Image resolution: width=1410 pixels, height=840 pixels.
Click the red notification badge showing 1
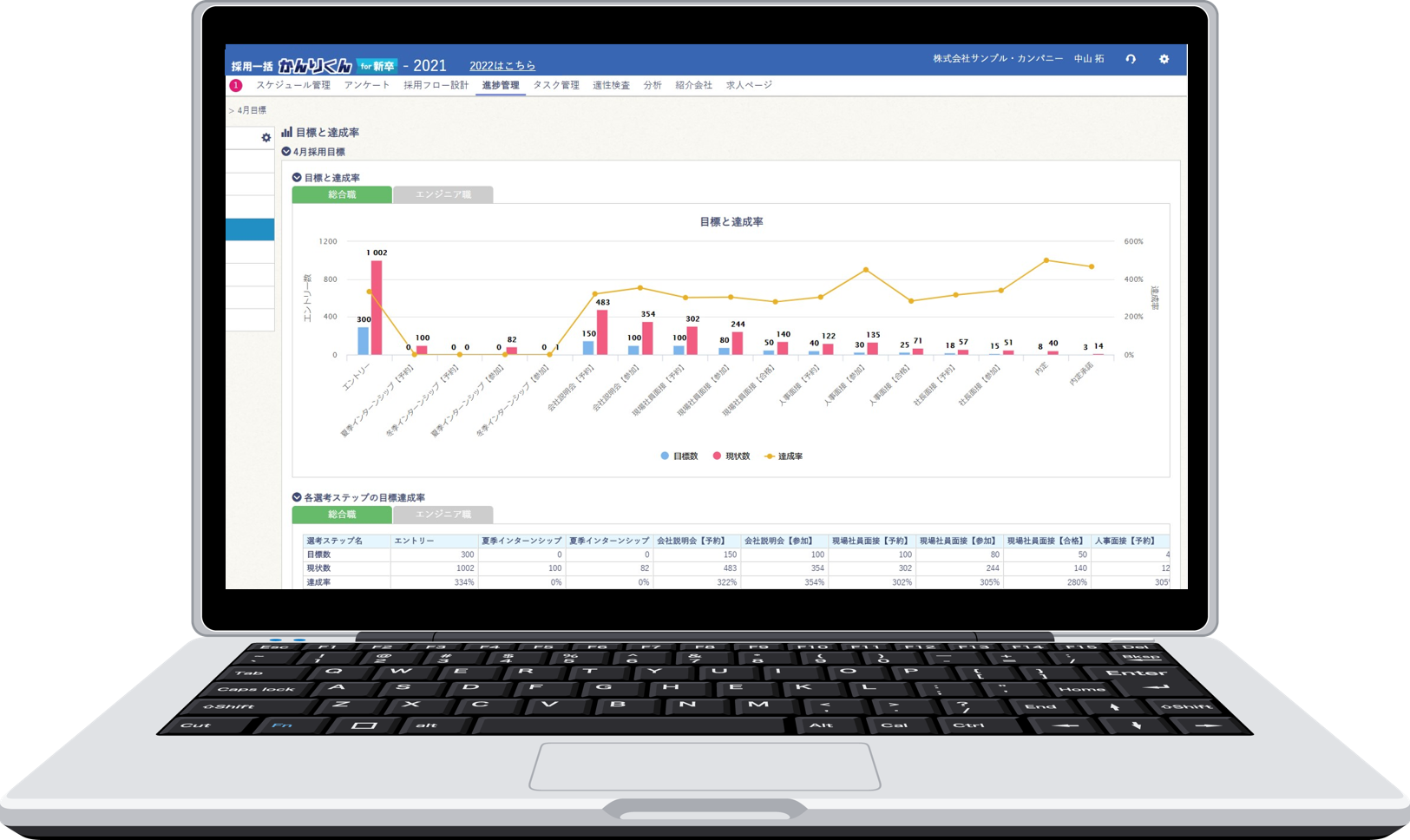pos(235,85)
